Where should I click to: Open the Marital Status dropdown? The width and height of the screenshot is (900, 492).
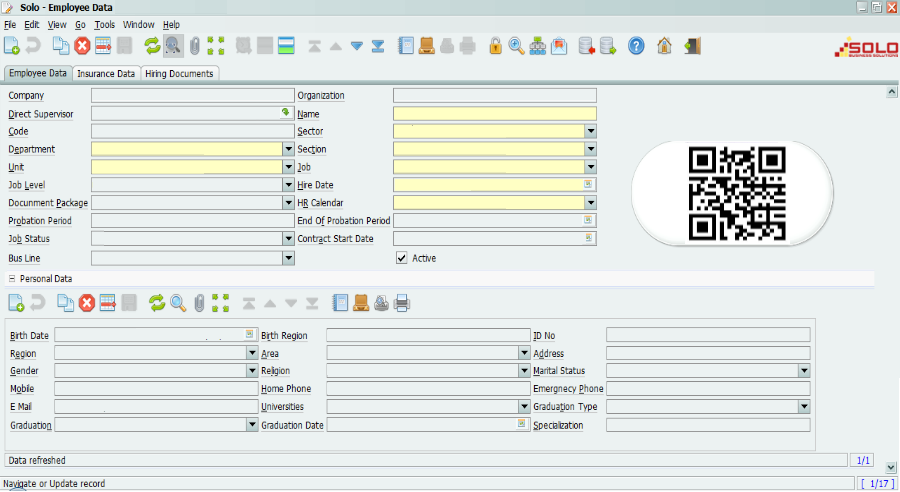(804, 371)
